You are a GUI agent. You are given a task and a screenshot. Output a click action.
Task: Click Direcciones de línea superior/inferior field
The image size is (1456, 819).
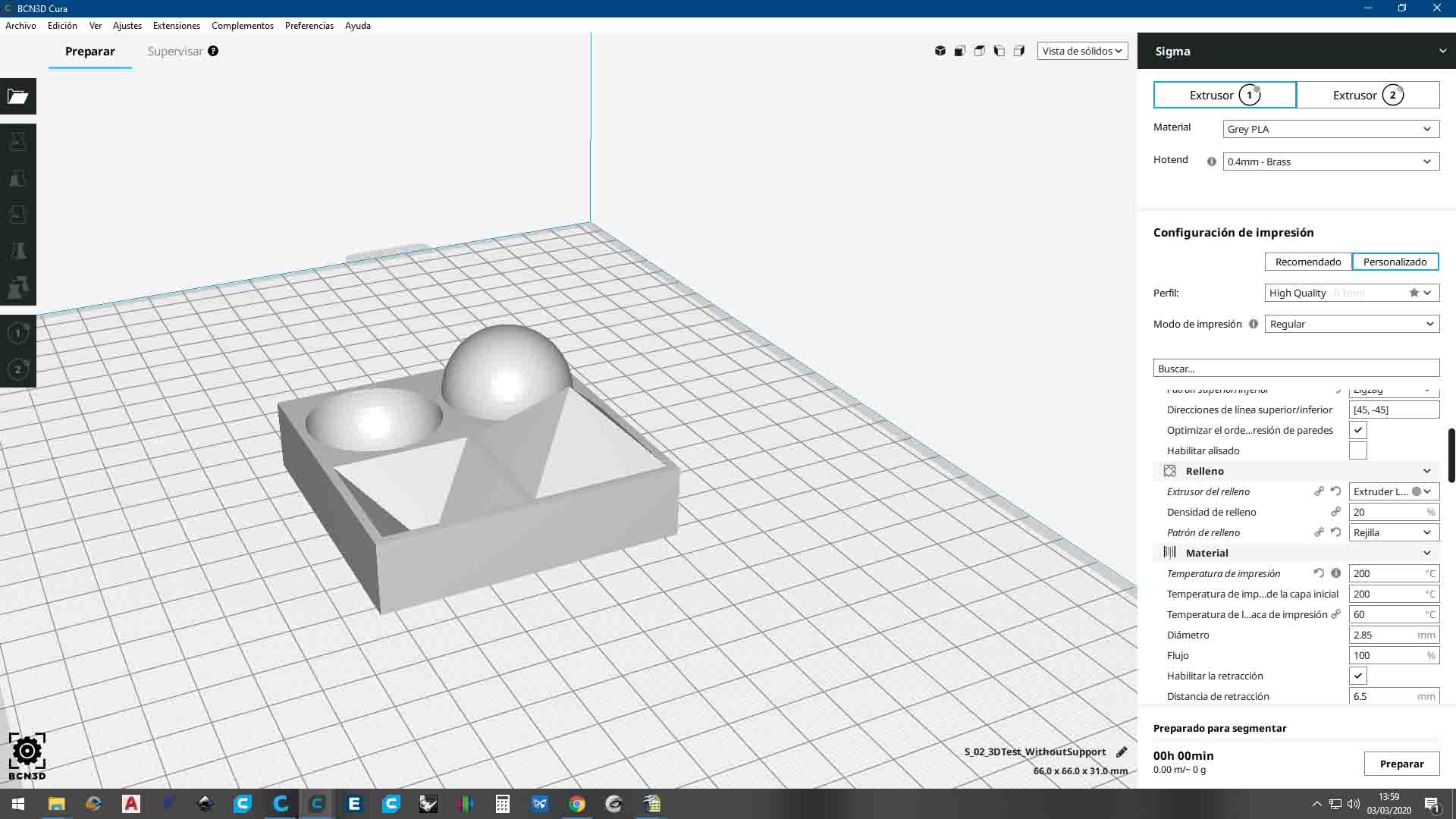[1394, 409]
